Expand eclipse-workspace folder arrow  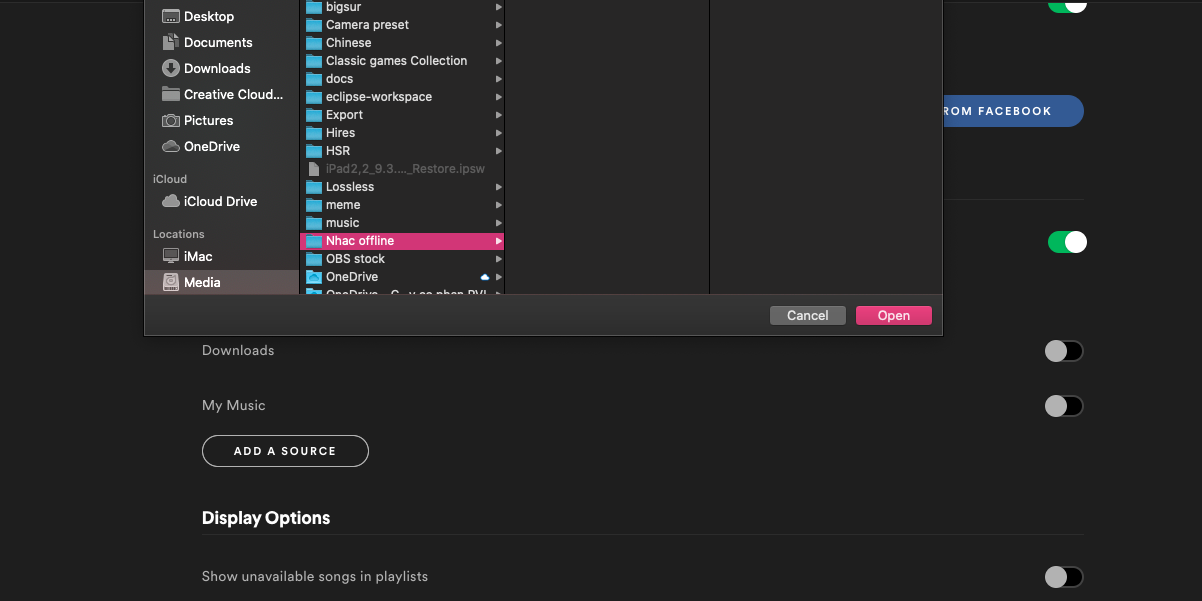coord(498,97)
